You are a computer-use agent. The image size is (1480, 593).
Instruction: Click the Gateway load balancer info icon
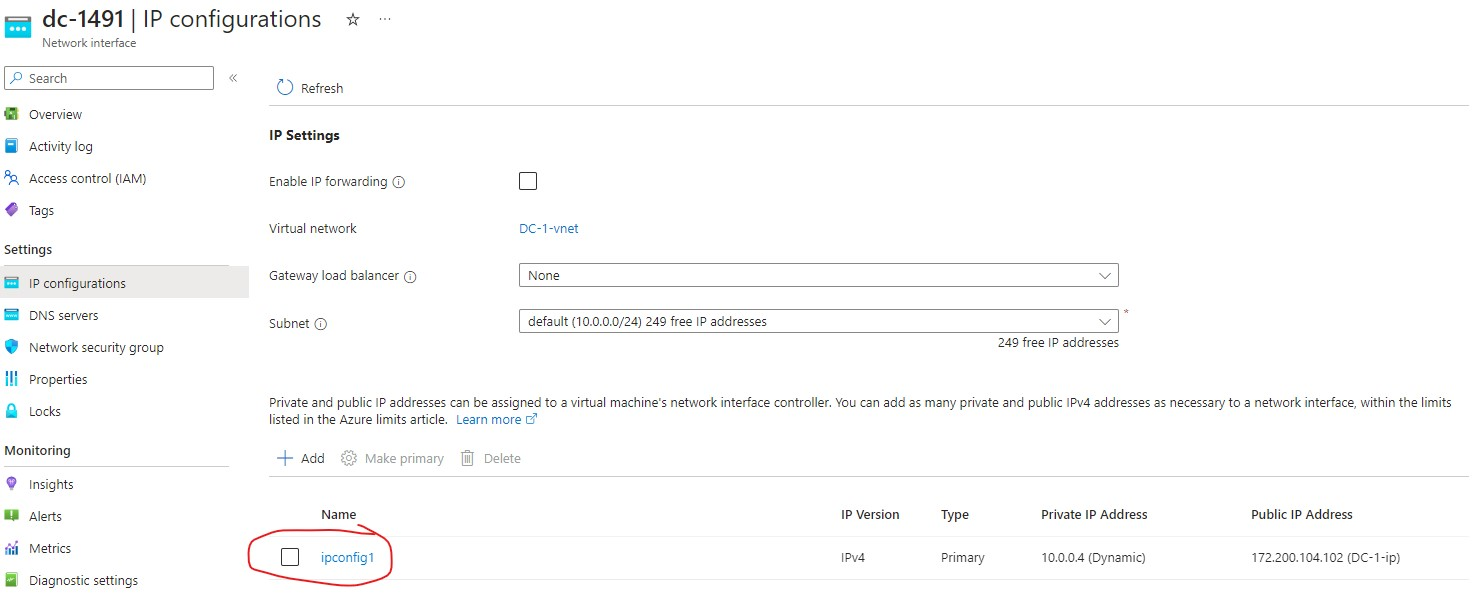pos(410,276)
